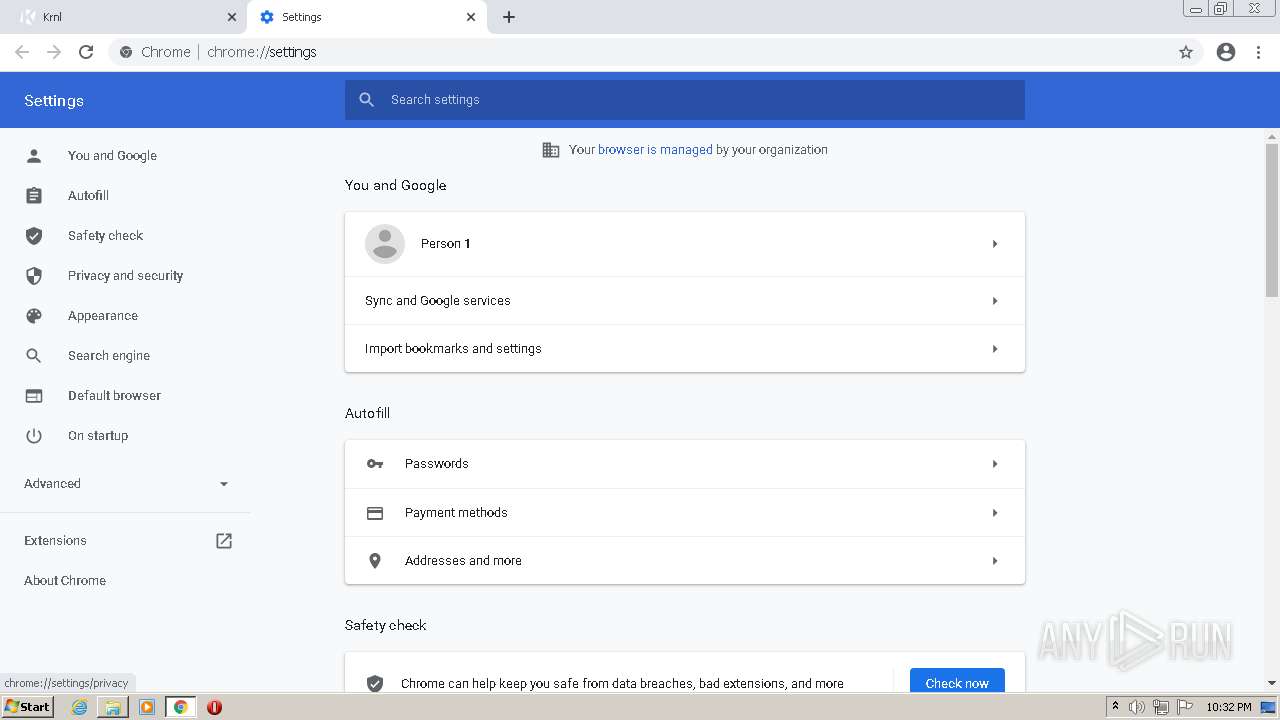Image resolution: width=1280 pixels, height=720 pixels.
Task: Focus the Search settings field
Action: coord(685,100)
